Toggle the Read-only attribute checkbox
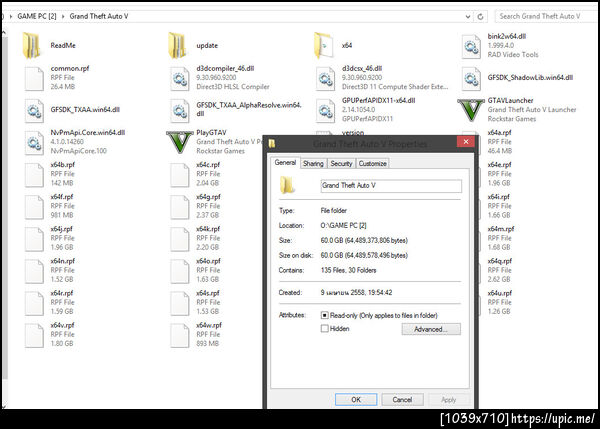The image size is (600, 429). pyautogui.click(x=324, y=315)
